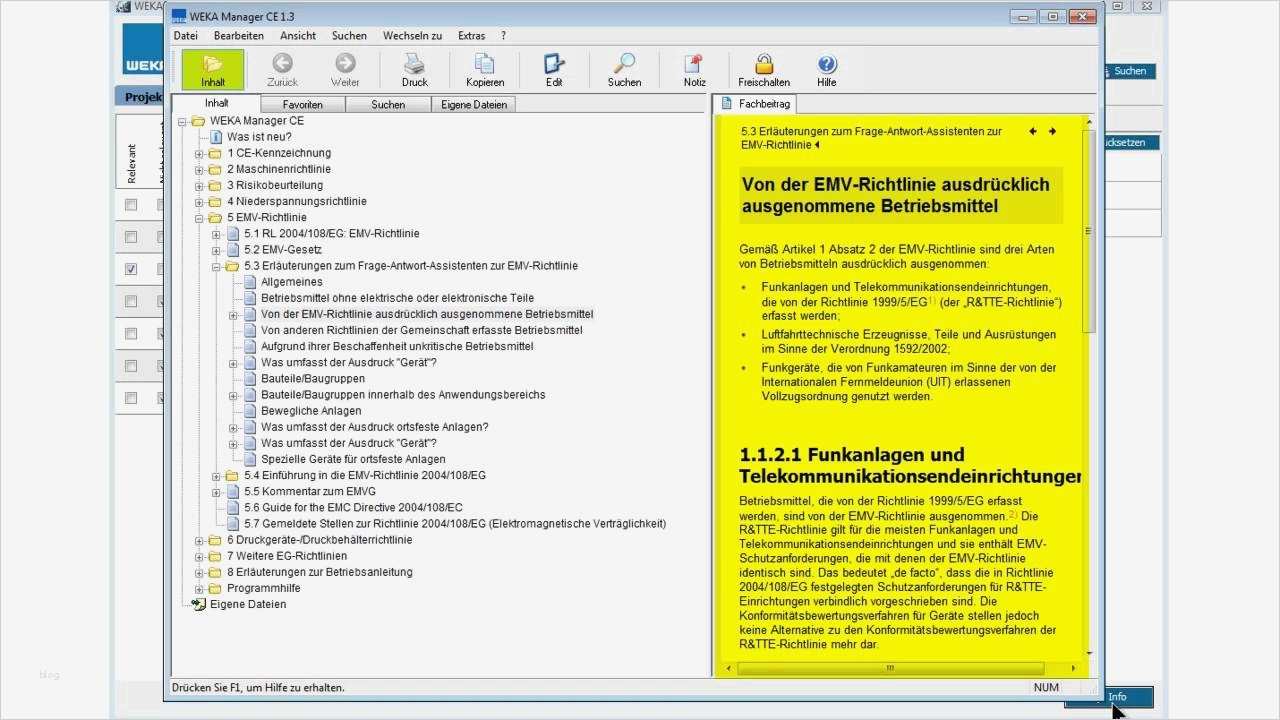1280x720 pixels.
Task: Collapse the 'WEKA Manager CE' root node
Action: [x=182, y=121]
